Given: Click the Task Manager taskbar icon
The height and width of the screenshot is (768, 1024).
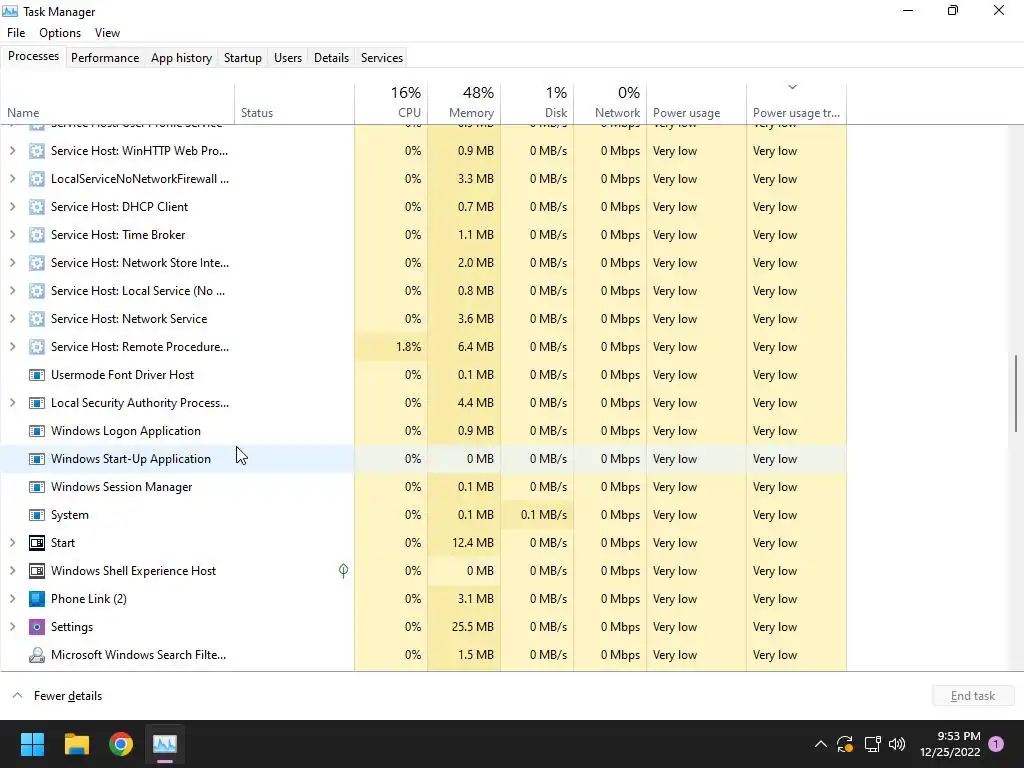Looking at the screenshot, I should click(165, 744).
